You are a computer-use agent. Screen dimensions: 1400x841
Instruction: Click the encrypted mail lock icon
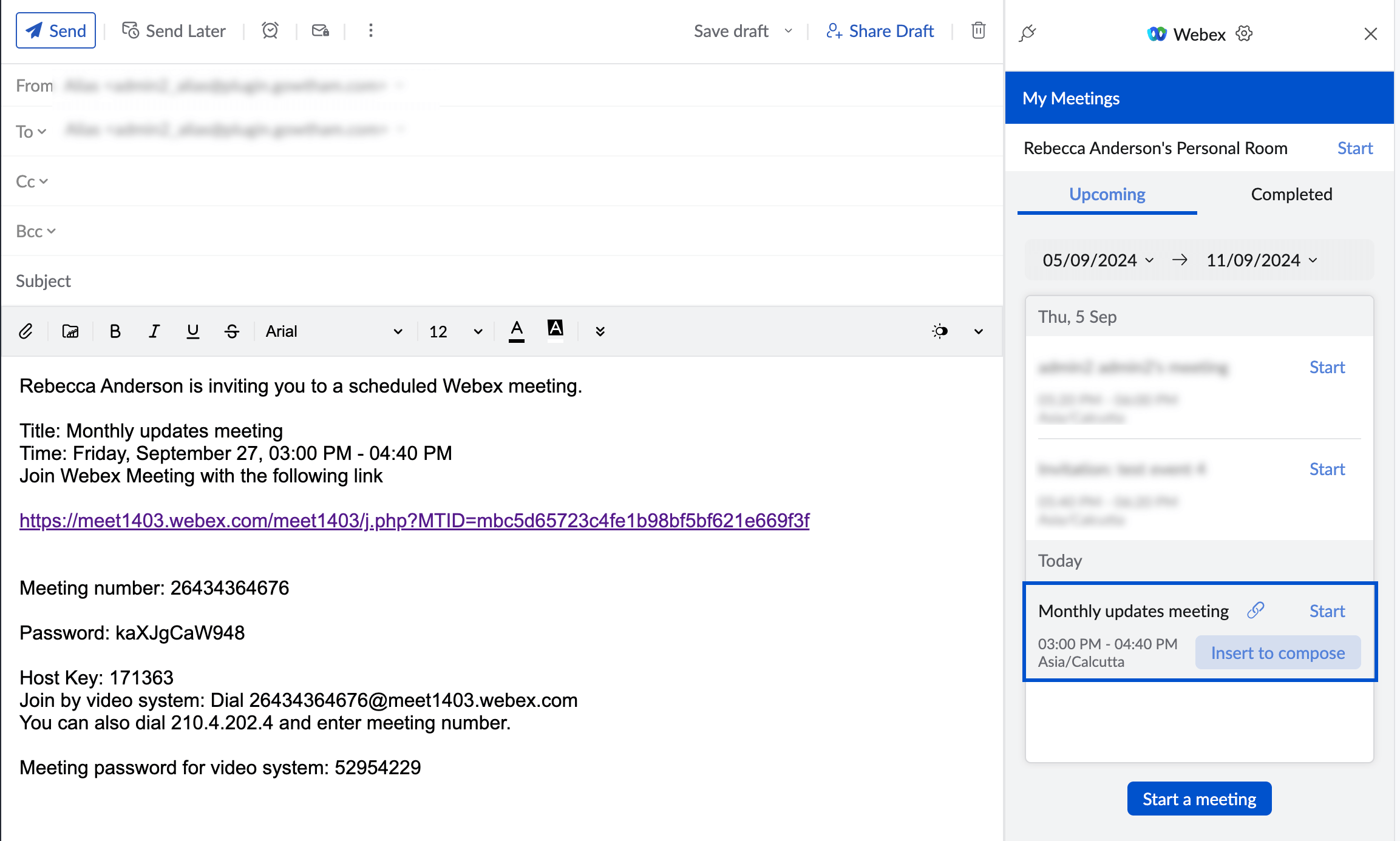pyautogui.click(x=321, y=30)
